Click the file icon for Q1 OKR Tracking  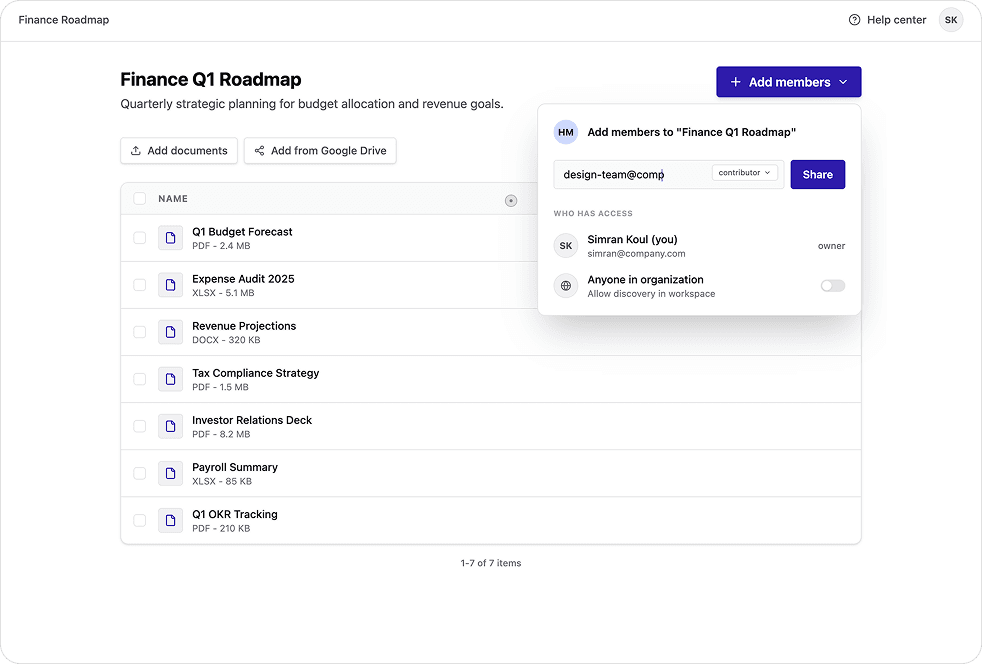coord(170,521)
